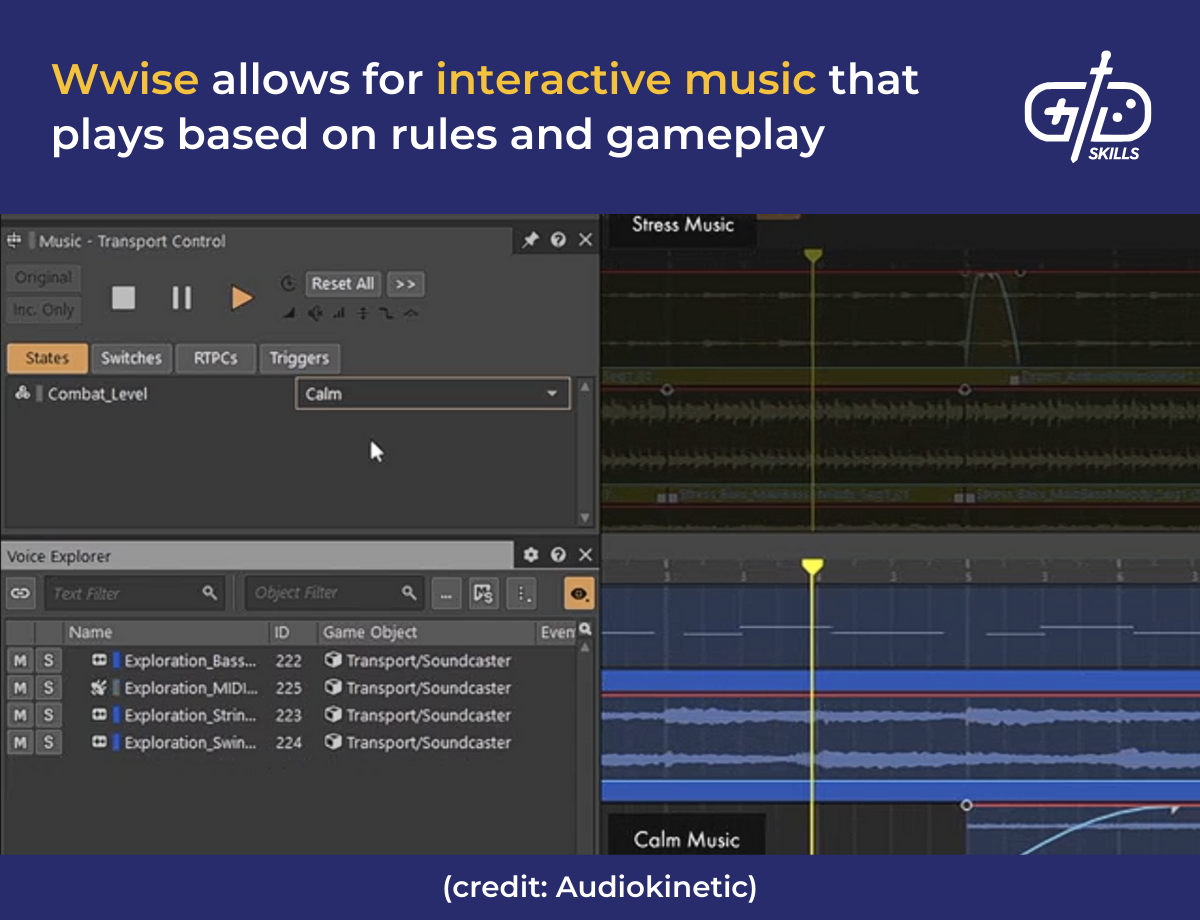Screen dimensions: 1200x920
Task: Click the Stop button in Transport Control
Action: pos(123,297)
